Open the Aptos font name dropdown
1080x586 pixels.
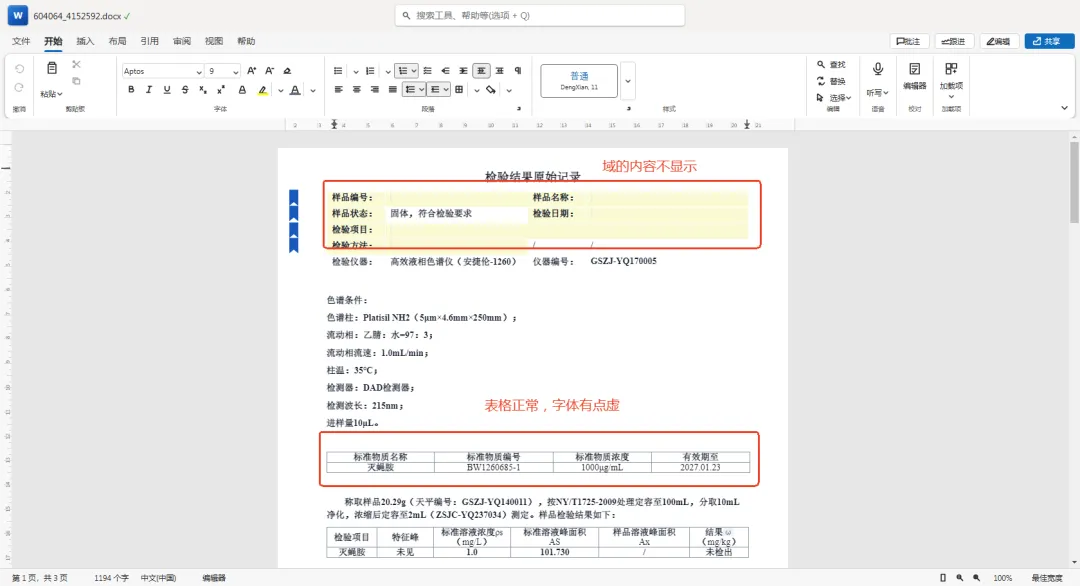tap(198, 72)
